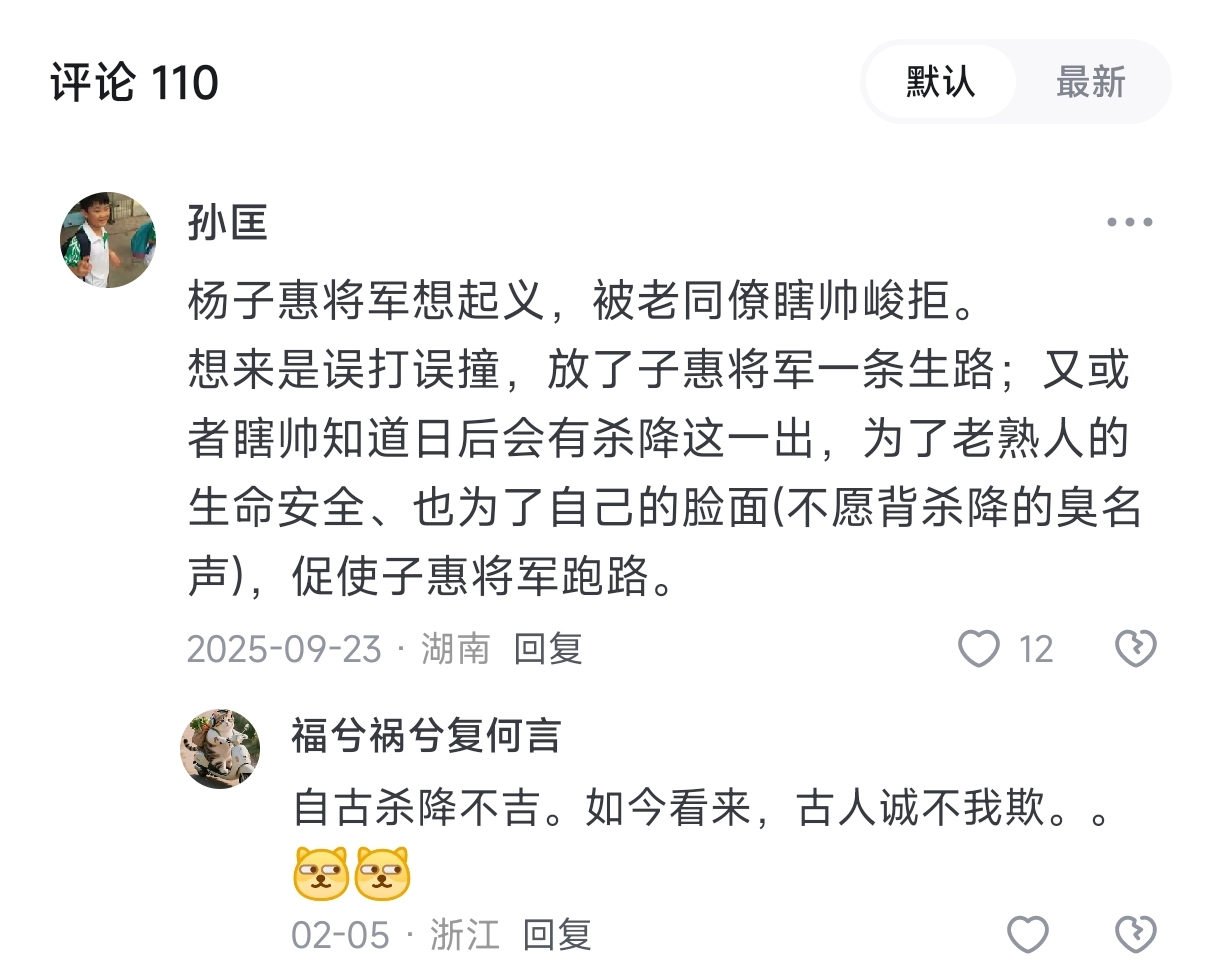Switch to the 最新 sort tab
The height and width of the screenshot is (975, 1220).
1091,82
